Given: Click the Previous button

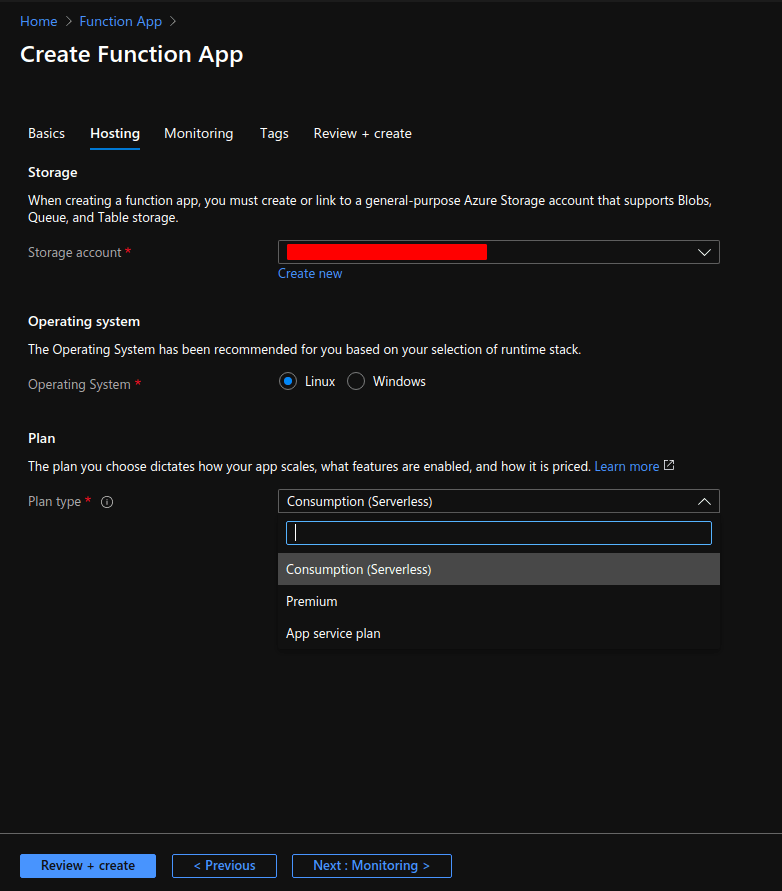Looking at the screenshot, I should [x=224, y=865].
